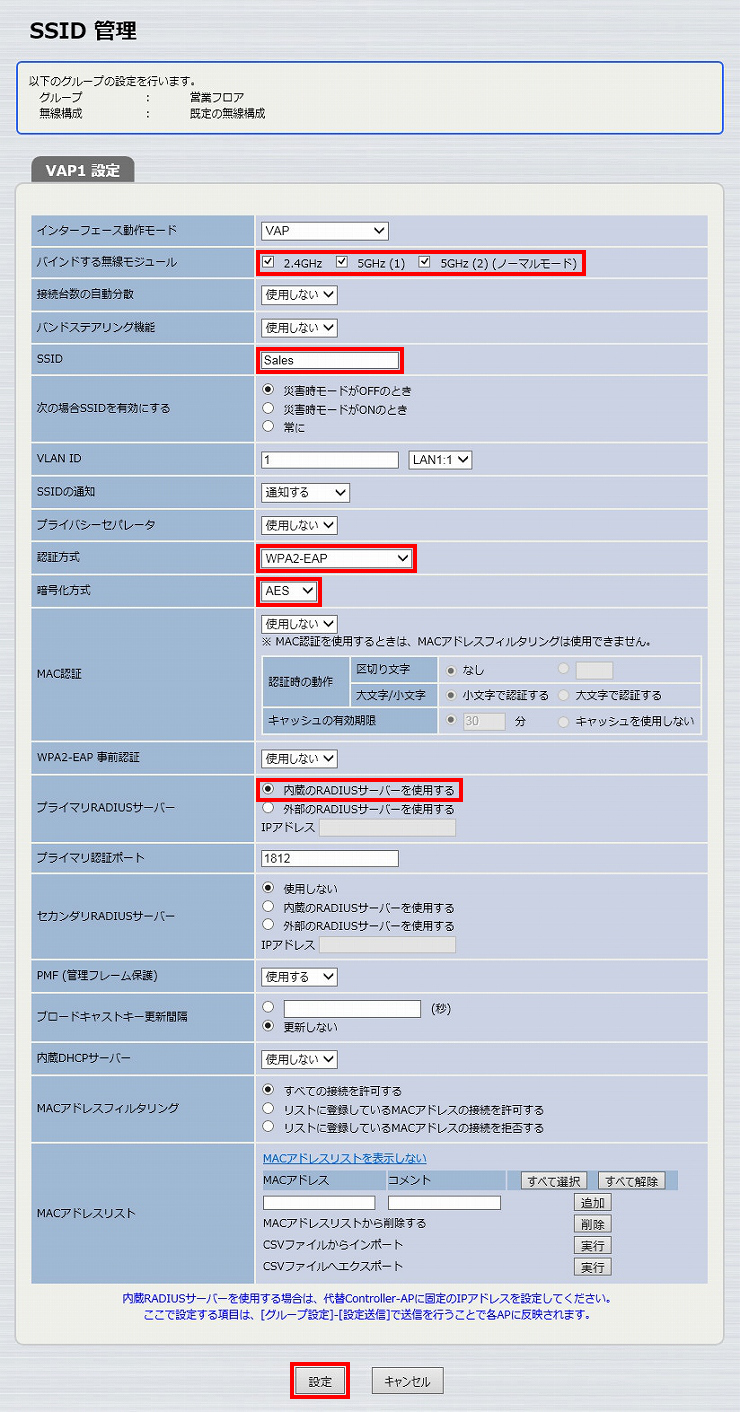Open the プライバシーセパレータ dropdown
This screenshot has width=740, height=1412.
tap(299, 525)
